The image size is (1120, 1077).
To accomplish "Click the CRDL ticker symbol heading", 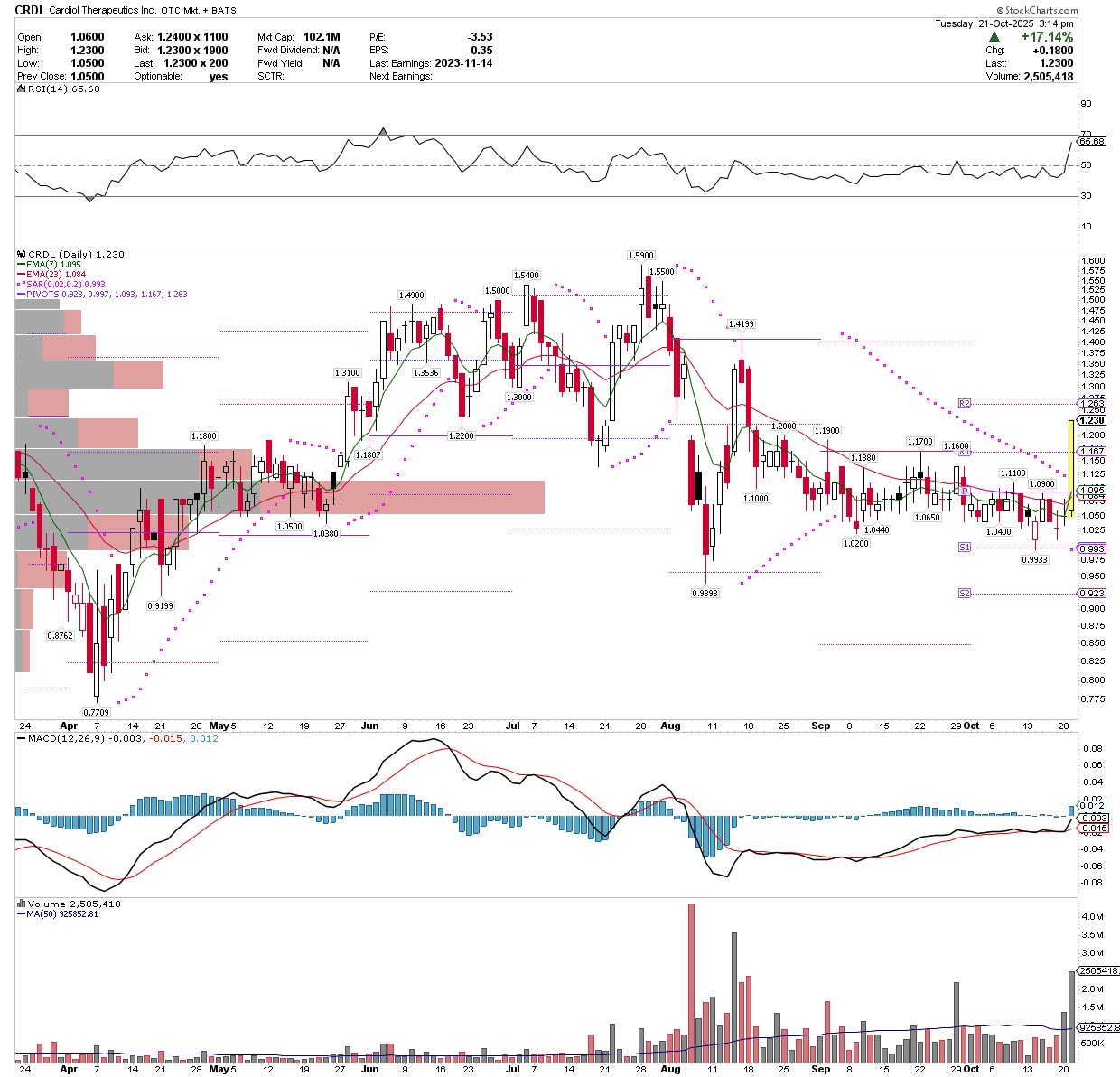I will tap(31, 12).
